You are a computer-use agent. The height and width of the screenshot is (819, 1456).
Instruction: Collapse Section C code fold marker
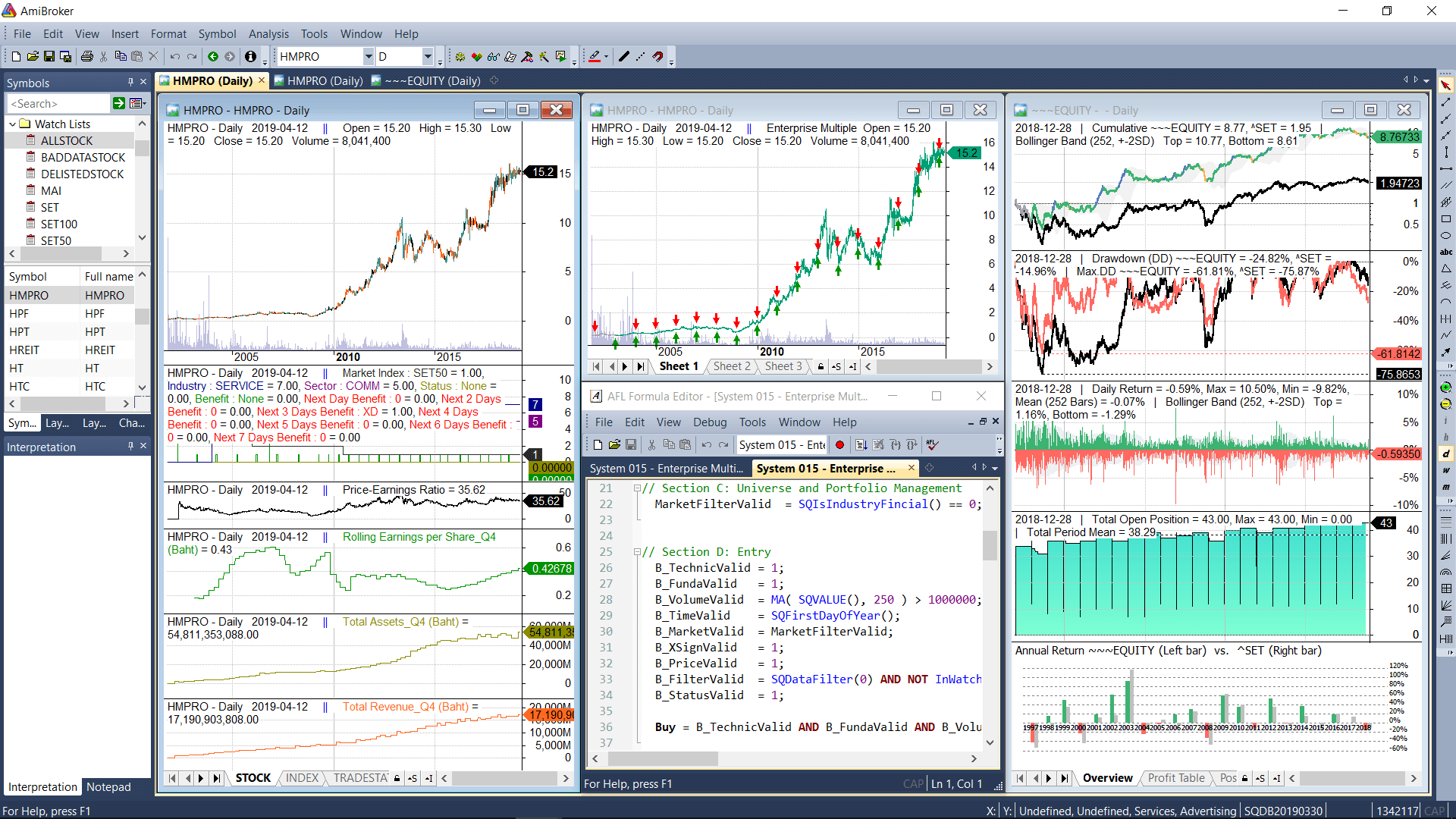(x=637, y=488)
